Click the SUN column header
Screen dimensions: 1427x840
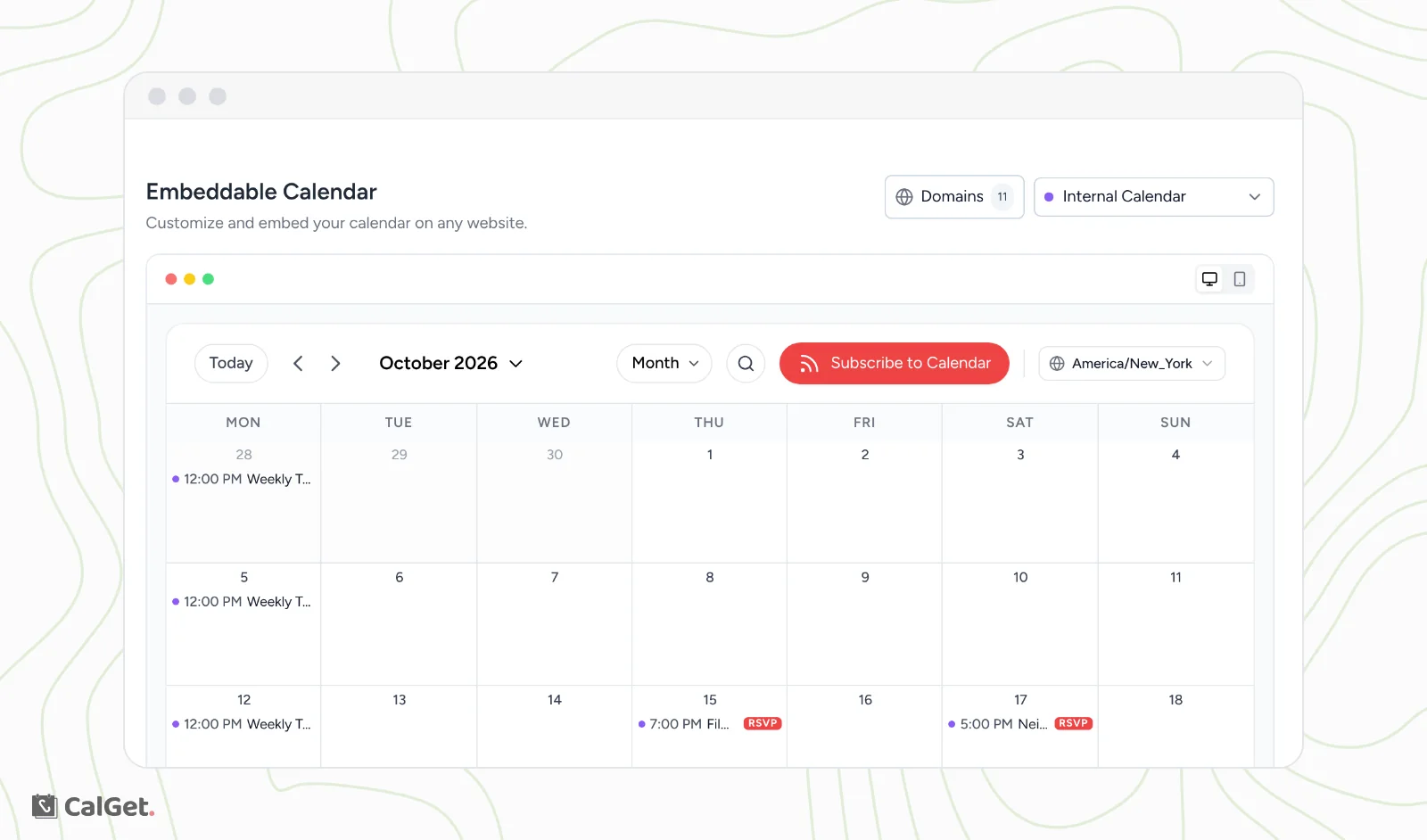1175,423
